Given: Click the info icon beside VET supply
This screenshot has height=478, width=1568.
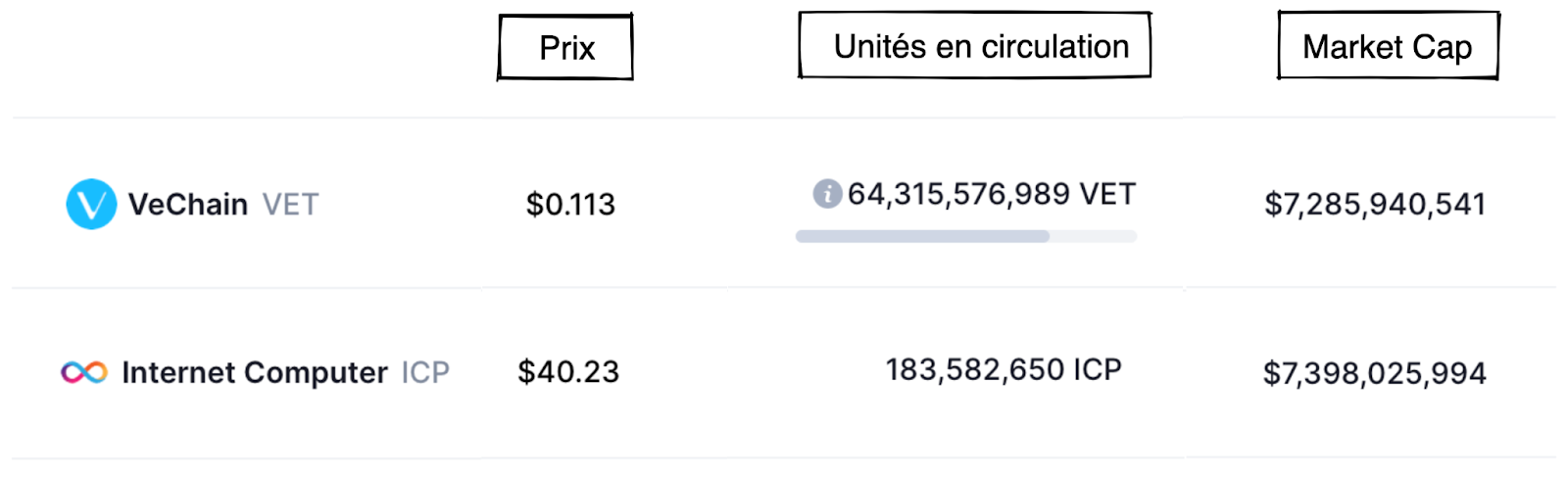Looking at the screenshot, I should tap(827, 194).
